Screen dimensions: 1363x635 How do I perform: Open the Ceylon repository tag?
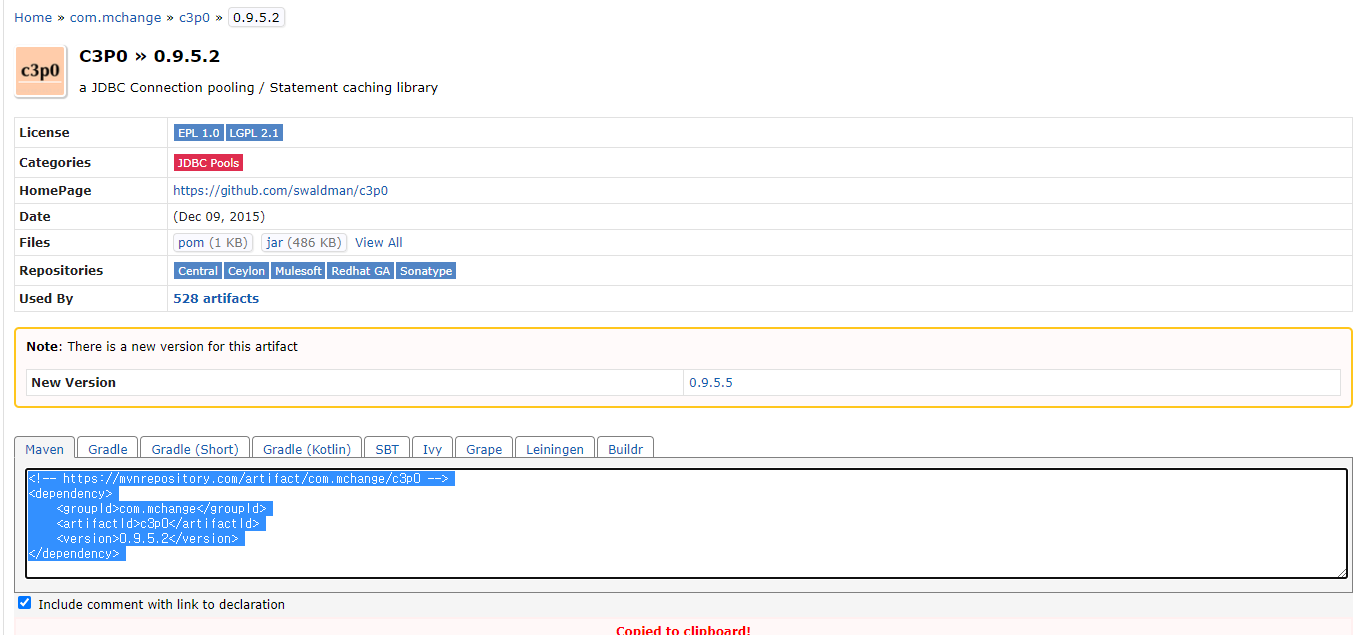246,271
